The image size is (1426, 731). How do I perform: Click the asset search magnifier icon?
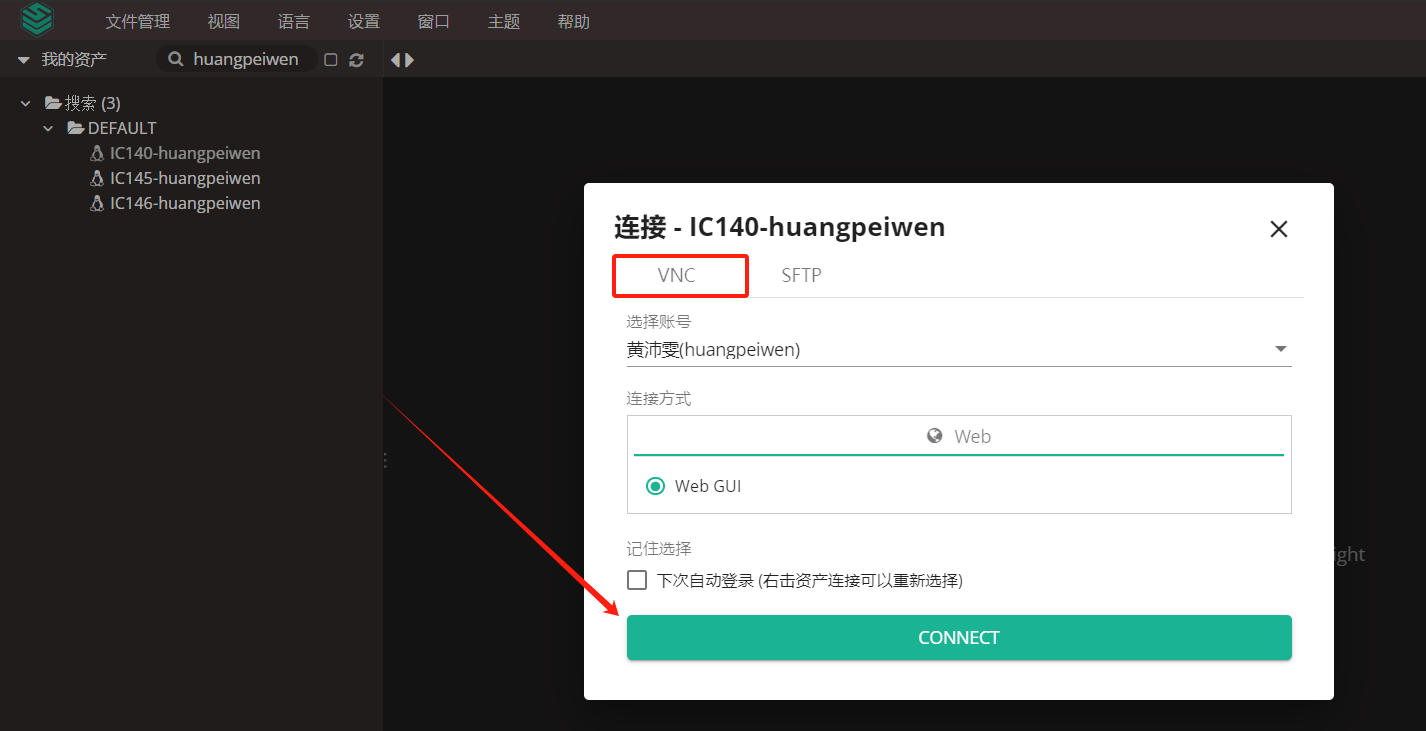176,60
